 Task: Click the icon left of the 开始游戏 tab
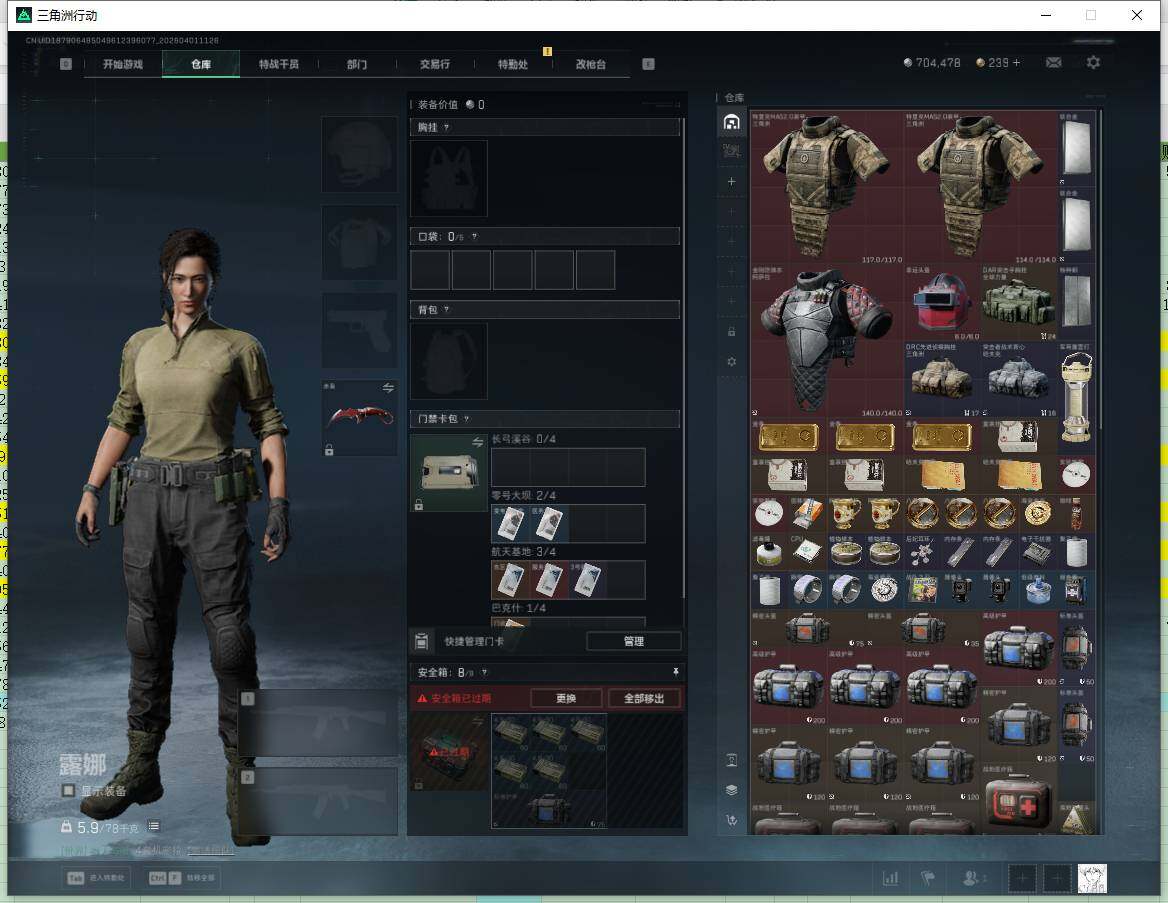point(66,64)
